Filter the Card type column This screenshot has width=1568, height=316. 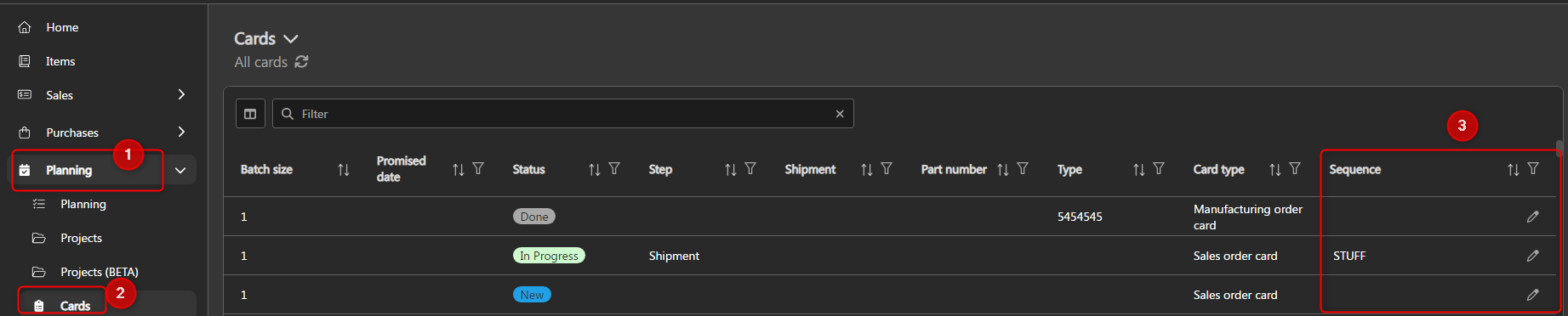pyautogui.click(x=1295, y=169)
